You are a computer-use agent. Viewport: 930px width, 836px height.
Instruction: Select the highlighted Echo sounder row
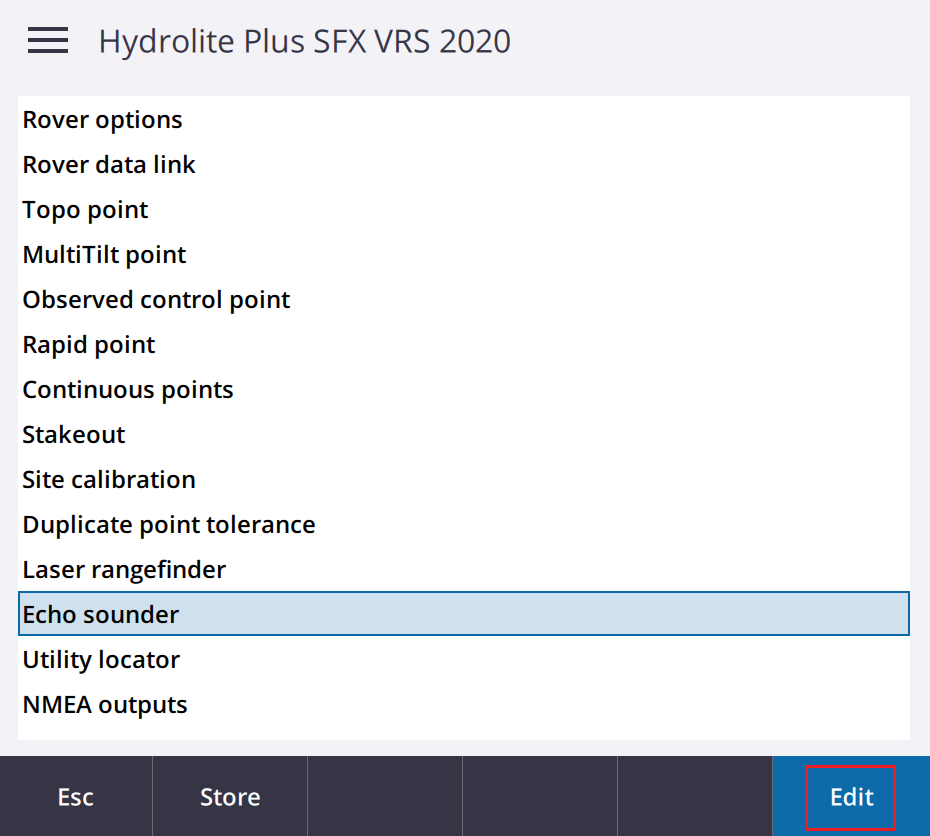click(464, 614)
